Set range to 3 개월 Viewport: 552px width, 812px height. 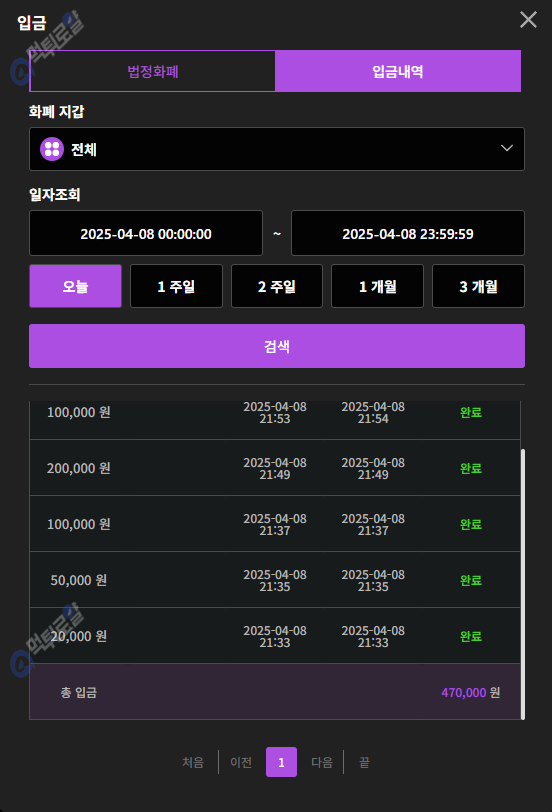tap(478, 286)
